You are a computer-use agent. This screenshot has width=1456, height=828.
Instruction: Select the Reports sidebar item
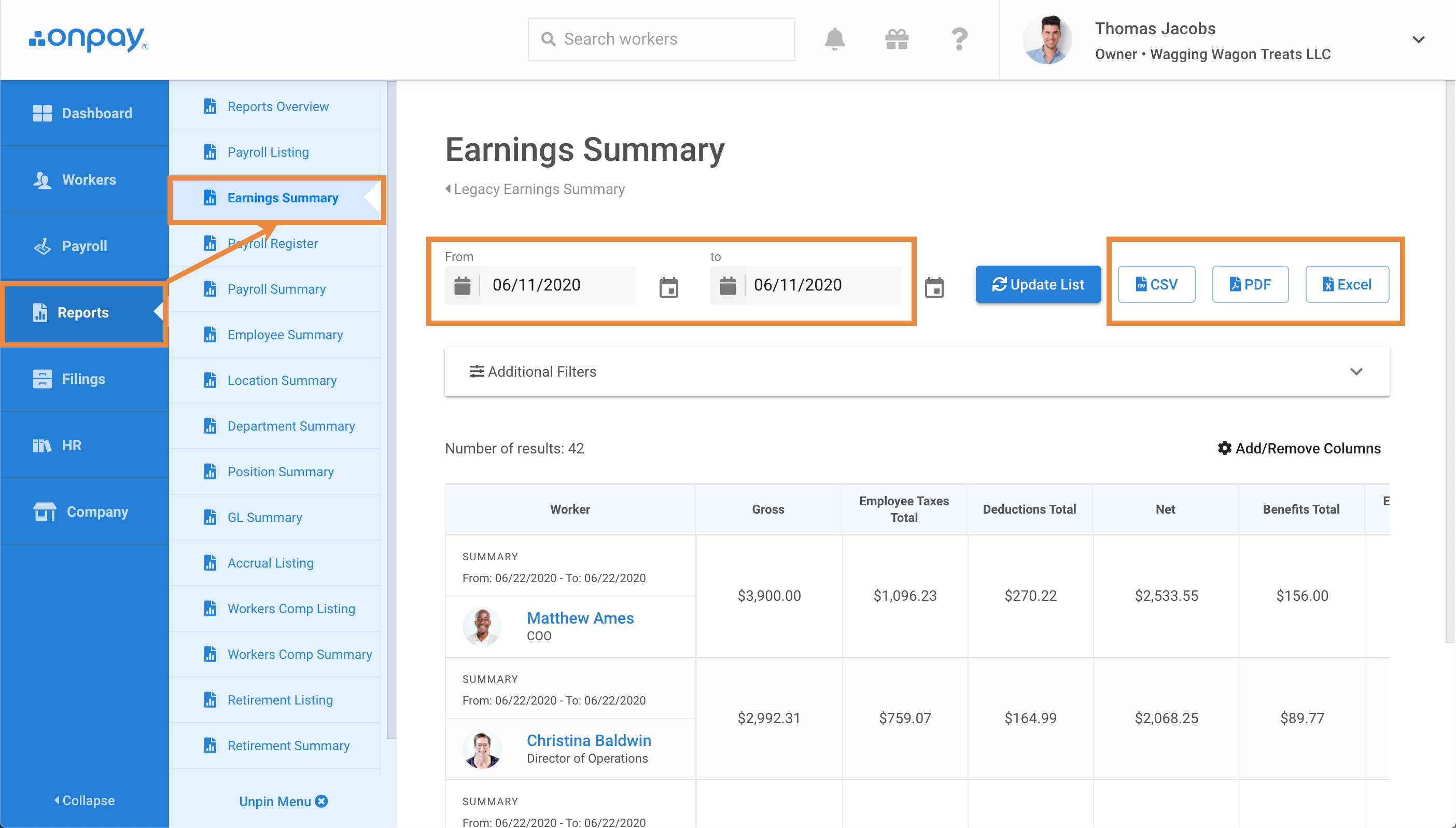coord(85,312)
